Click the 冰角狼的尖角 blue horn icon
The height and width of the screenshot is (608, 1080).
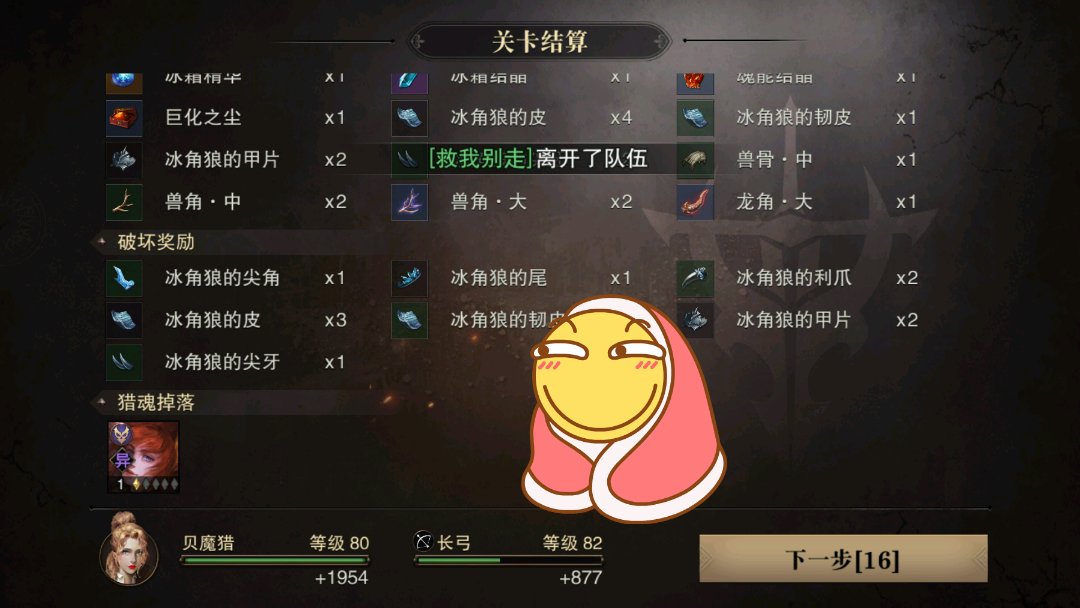[124, 278]
